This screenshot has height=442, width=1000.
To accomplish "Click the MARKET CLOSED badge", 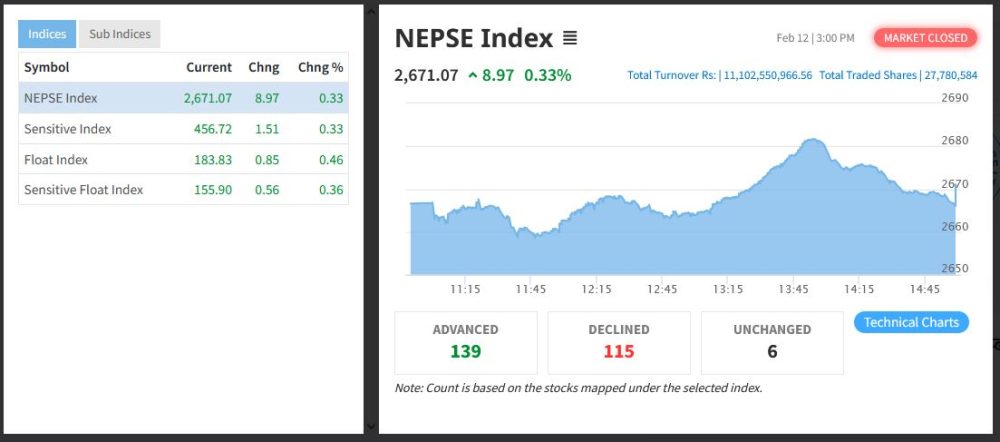I will click(925, 38).
